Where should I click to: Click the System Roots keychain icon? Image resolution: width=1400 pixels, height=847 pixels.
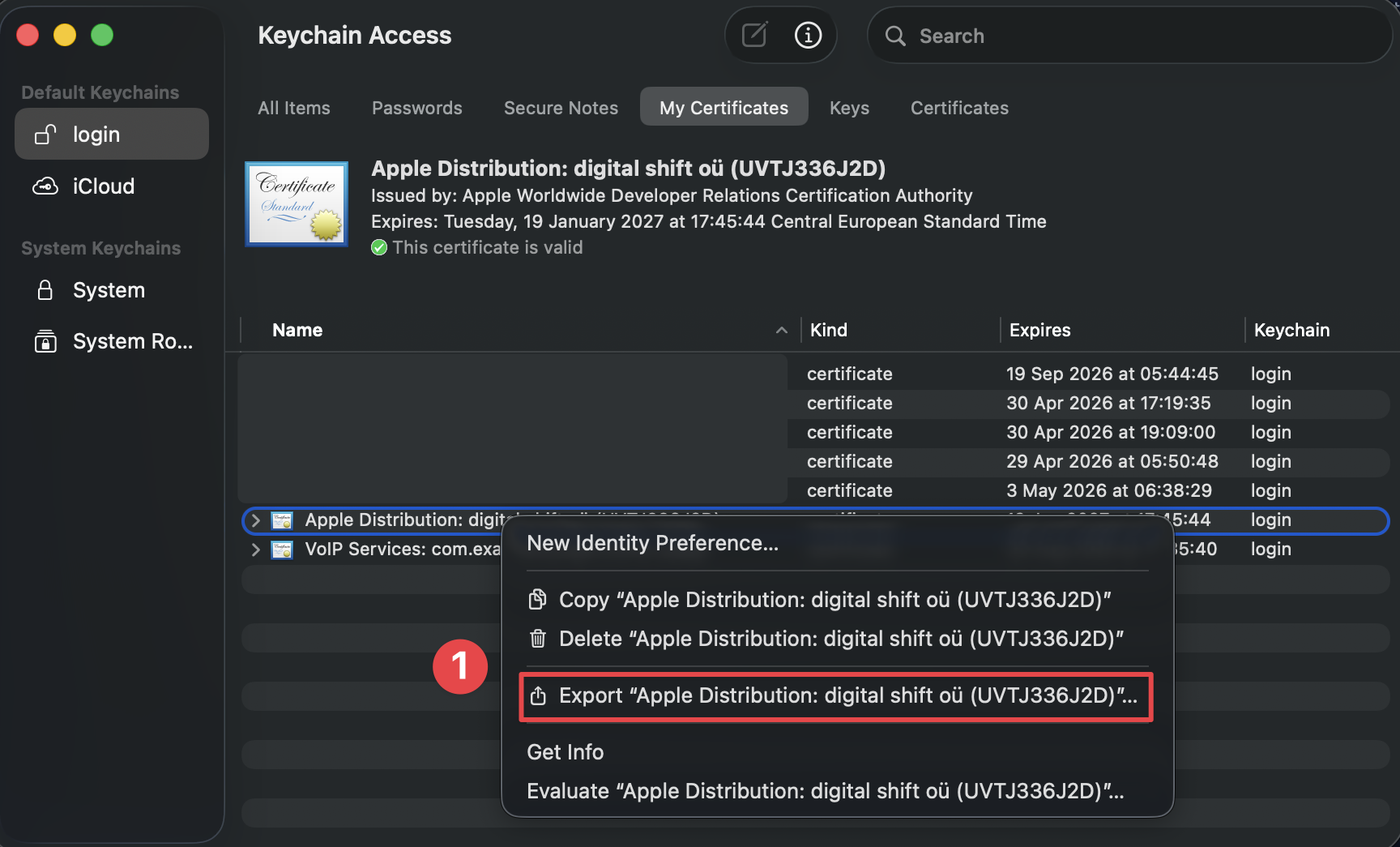point(45,341)
